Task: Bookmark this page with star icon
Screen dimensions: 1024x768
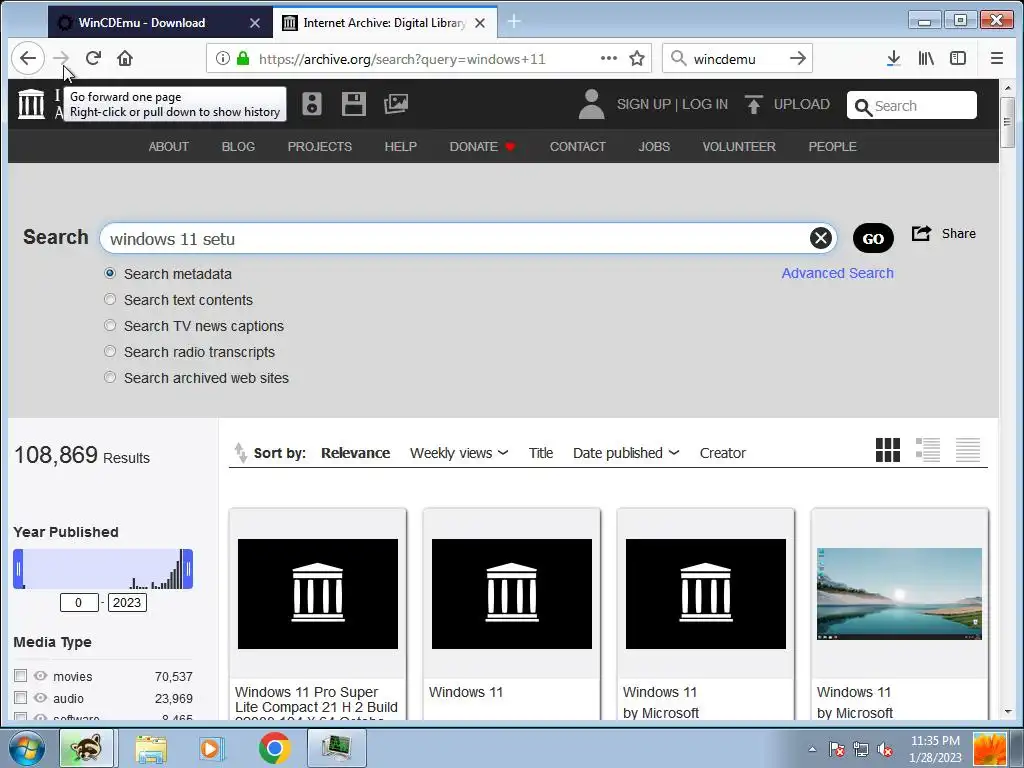Action: click(637, 58)
